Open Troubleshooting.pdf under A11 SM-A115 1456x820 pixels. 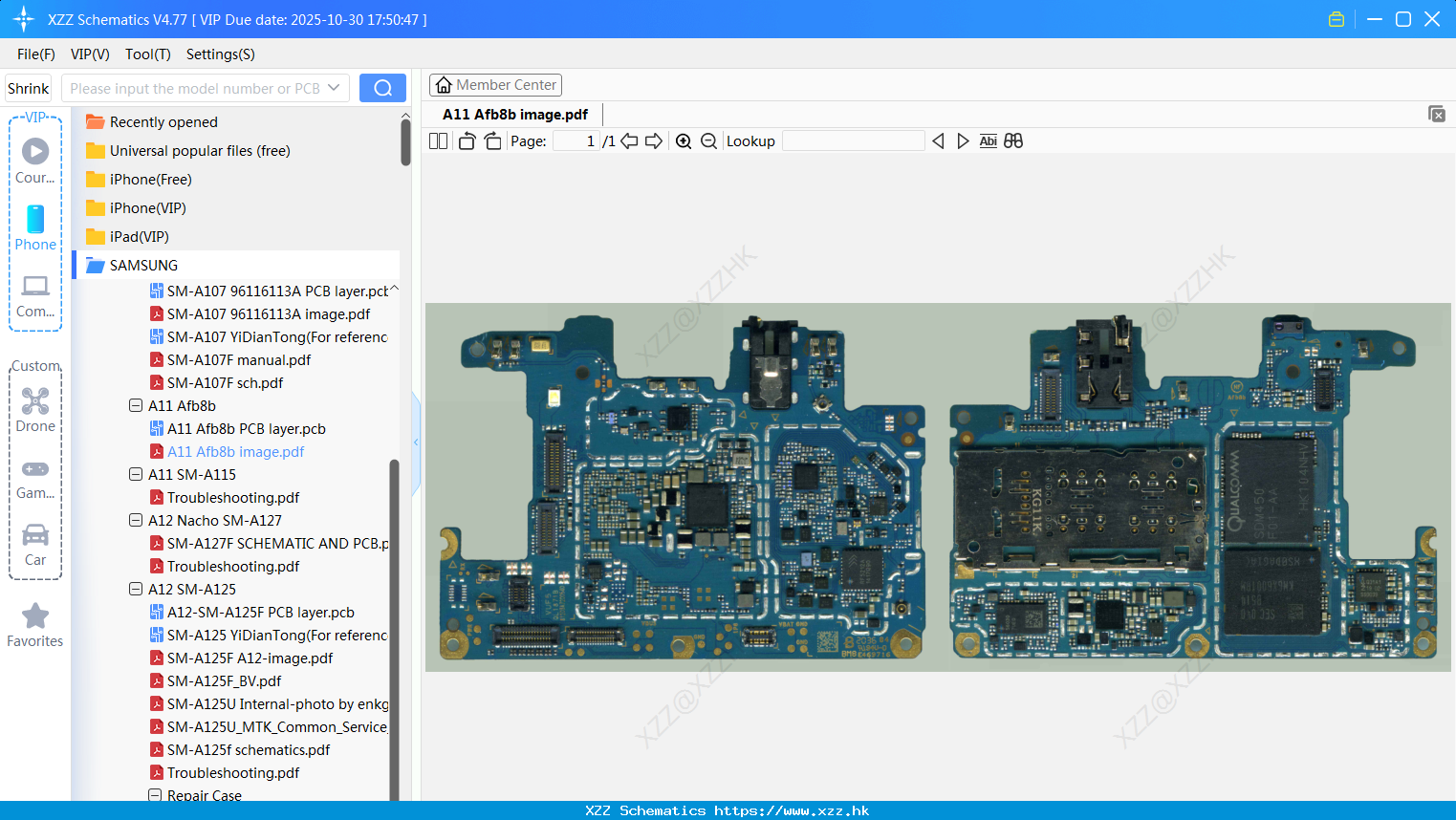coord(233,497)
